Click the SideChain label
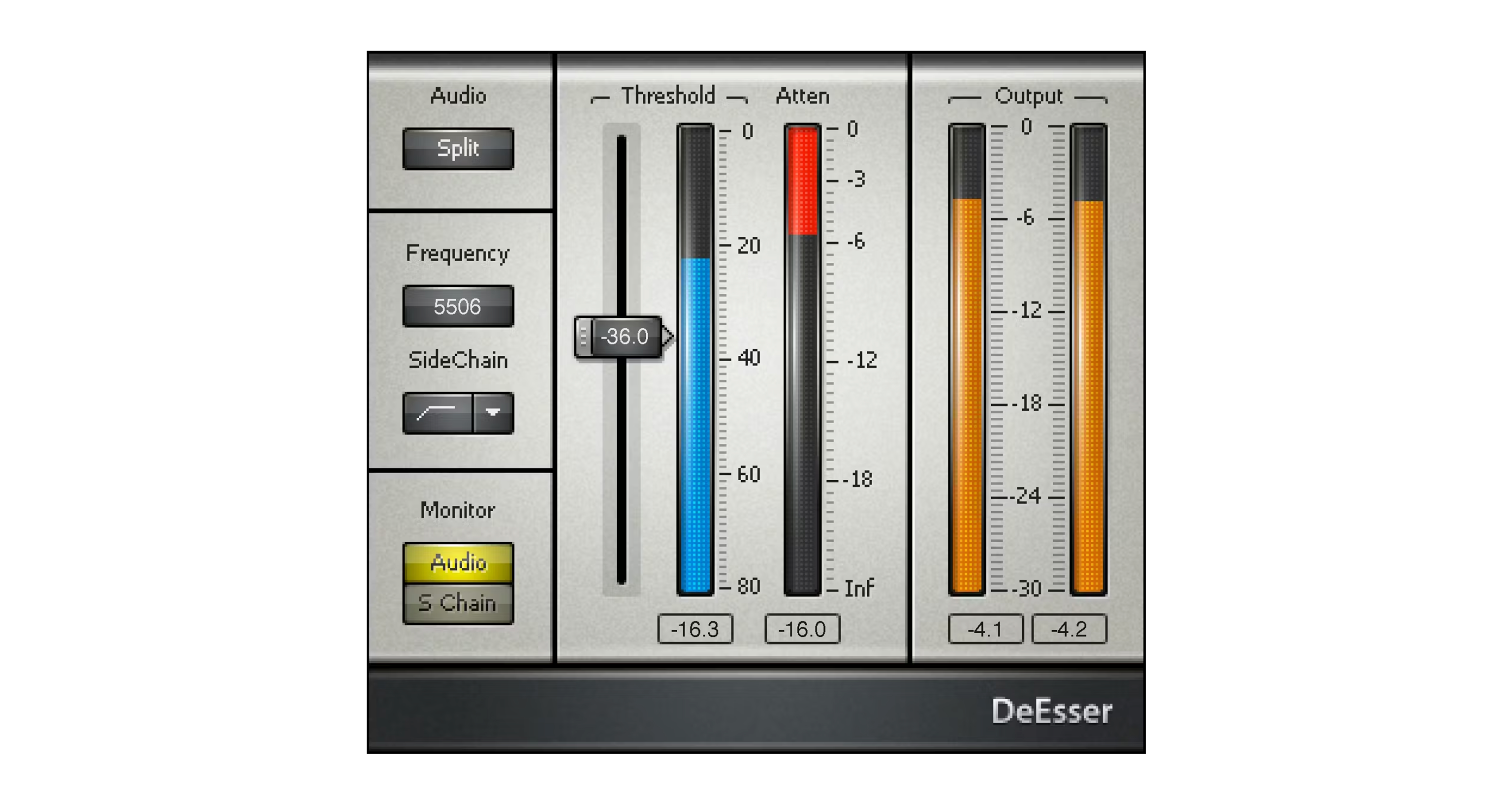Image resolution: width=1512 pixels, height=804 pixels. click(x=458, y=360)
